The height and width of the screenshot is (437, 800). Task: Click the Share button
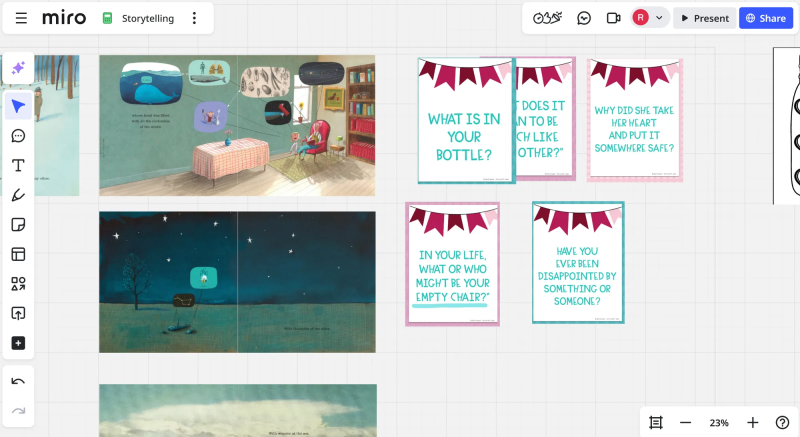pyautogui.click(x=766, y=18)
